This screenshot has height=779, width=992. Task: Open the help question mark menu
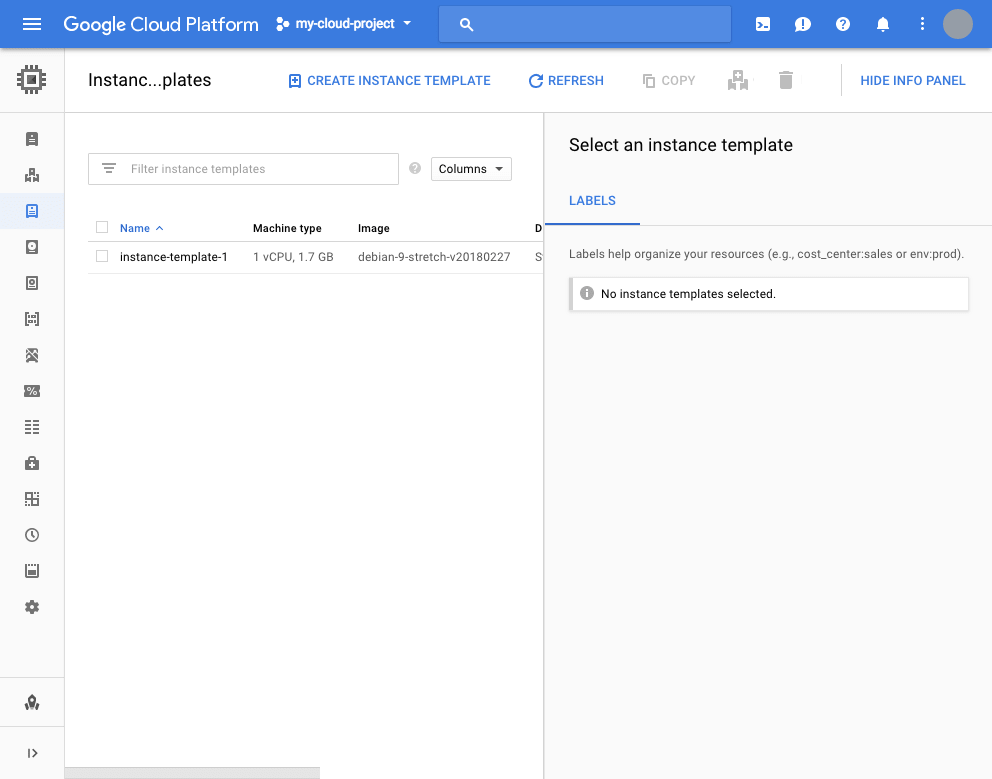[842, 24]
